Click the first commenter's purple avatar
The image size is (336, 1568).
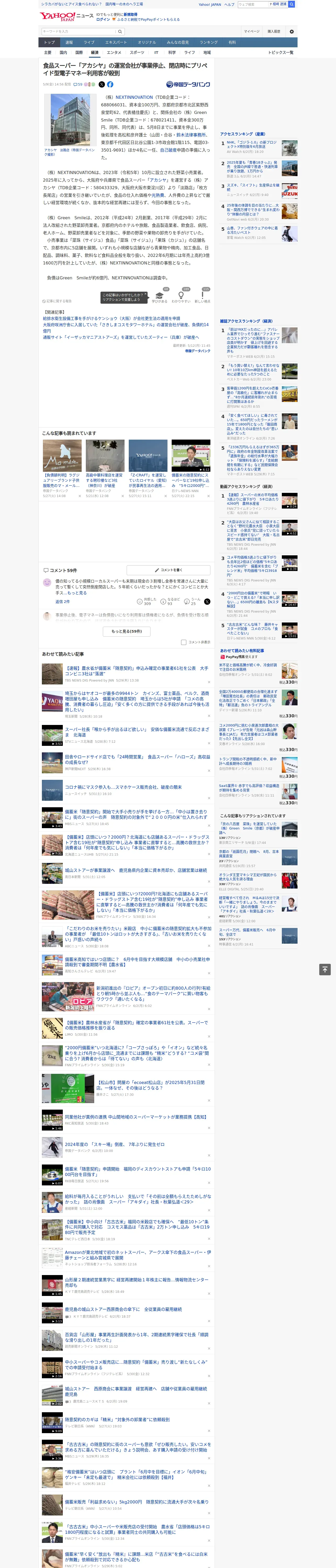click(47, 583)
